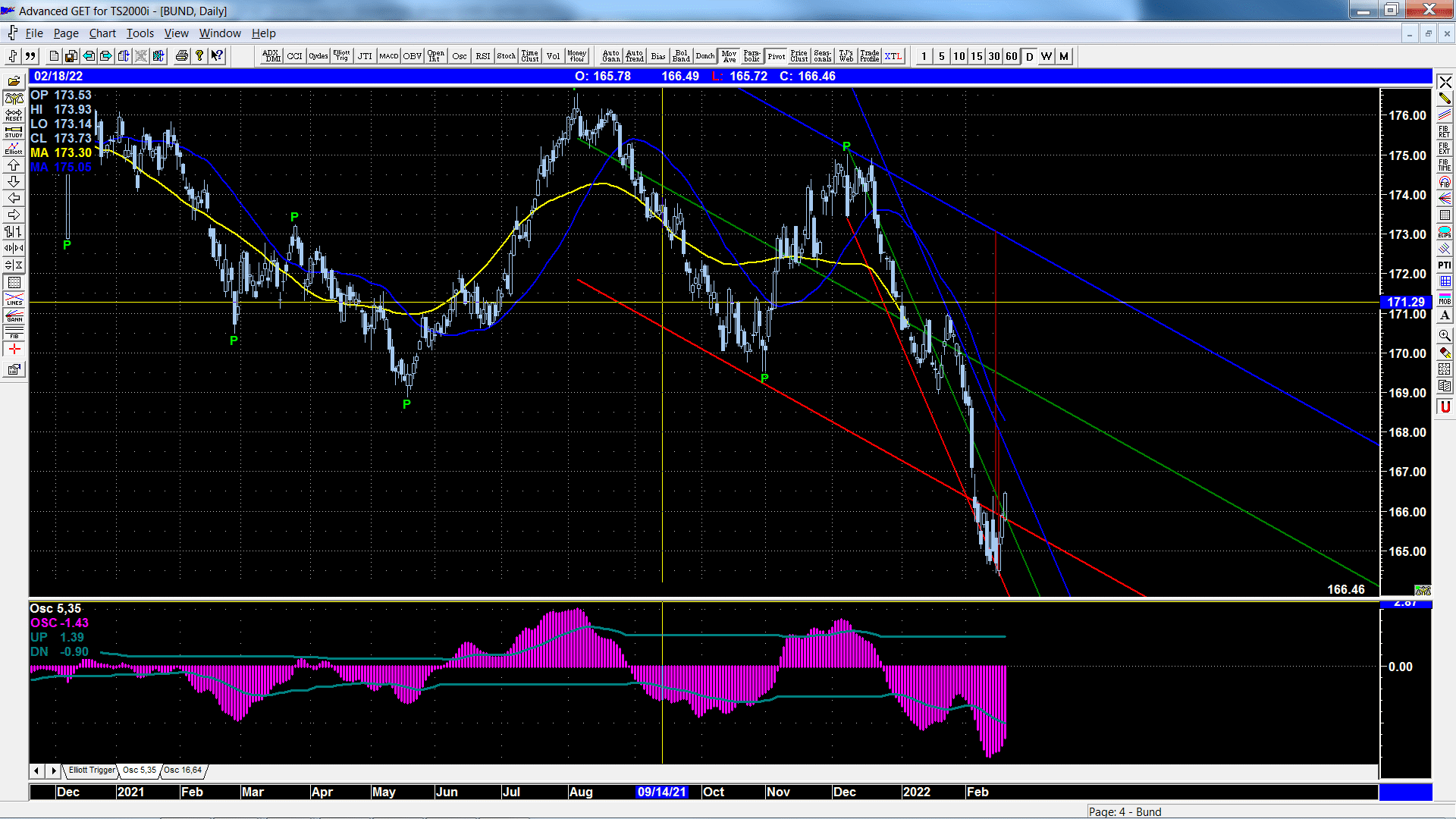The width and height of the screenshot is (1456, 819).
Task: Click the MACD study button
Action: 388,56
